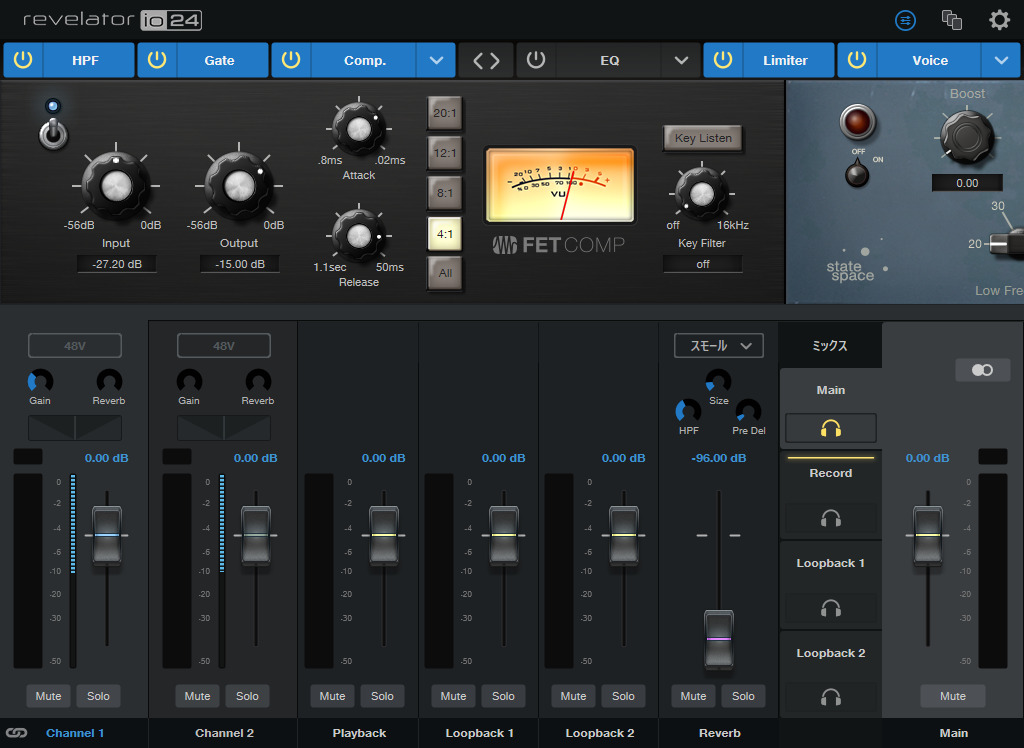Click the channel link chain icon
The width and height of the screenshot is (1024, 748).
click(x=17, y=733)
